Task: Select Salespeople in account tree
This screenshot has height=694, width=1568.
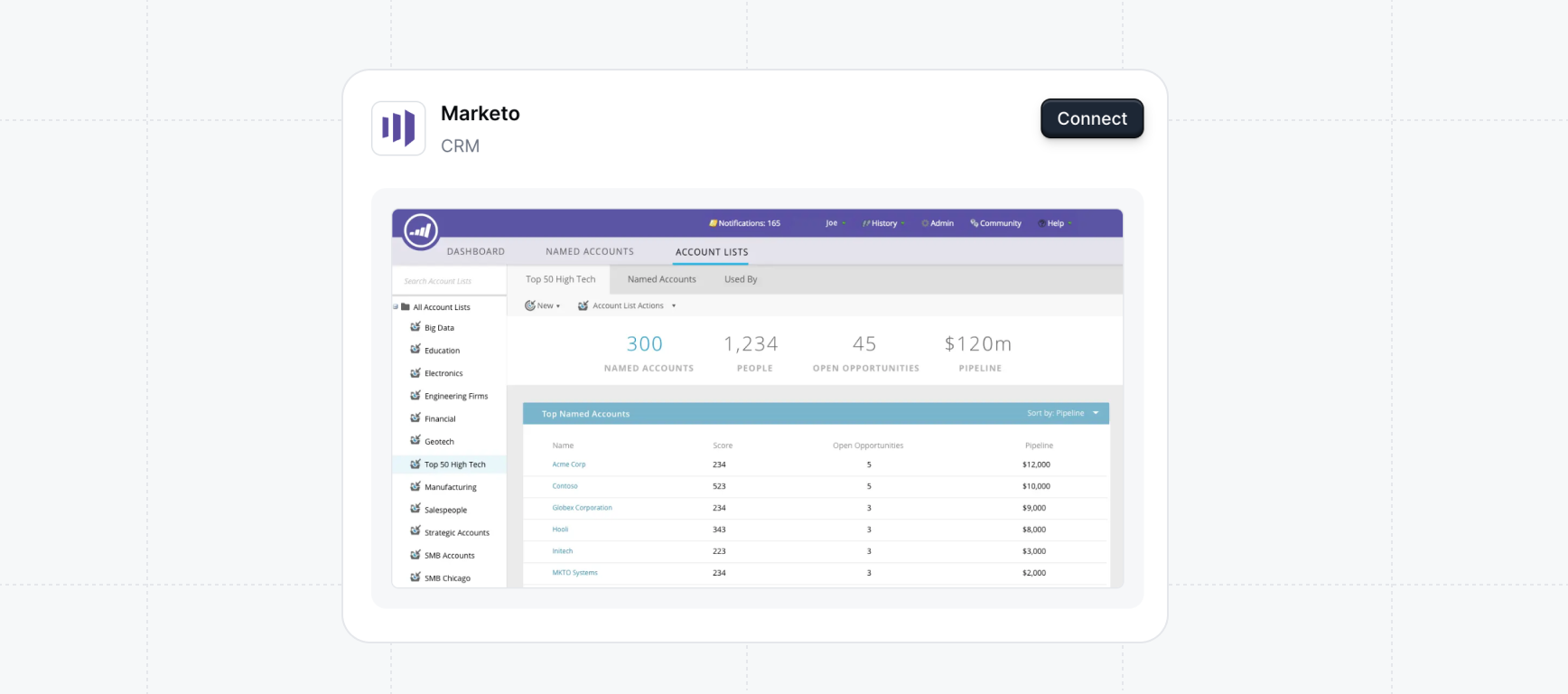Action: coord(446,511)
